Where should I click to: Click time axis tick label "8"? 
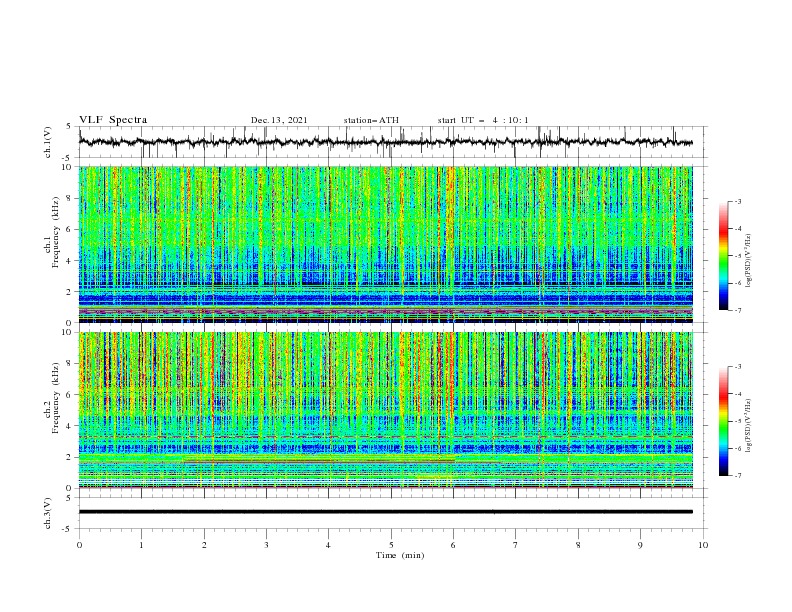tap(578, 545)
